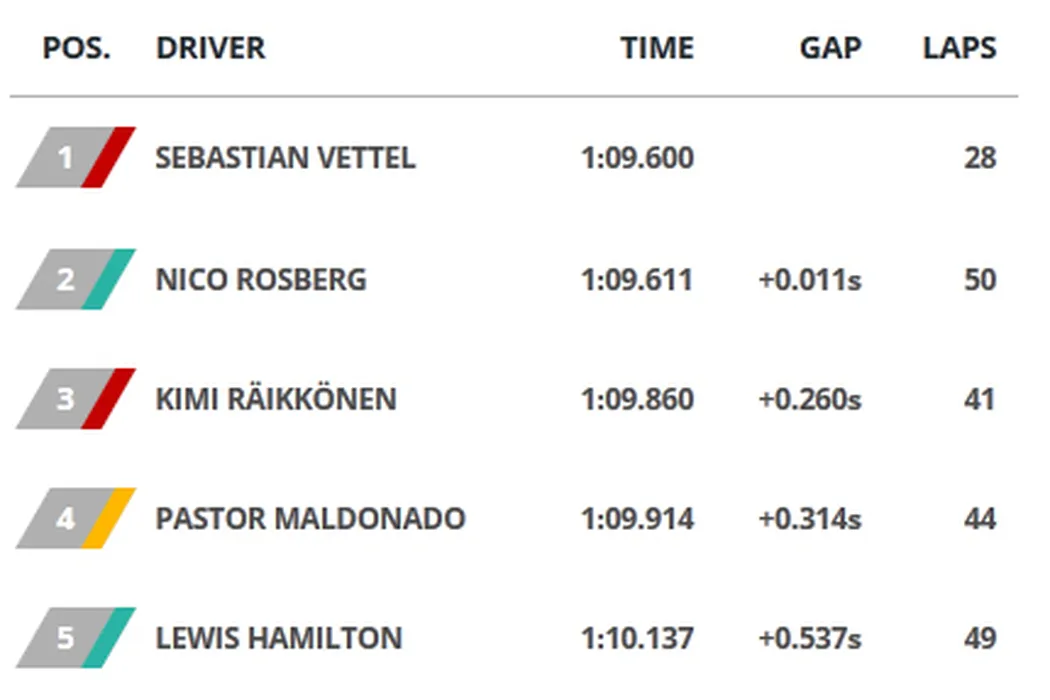Screen dimensions: 1050x700
Task: Open Kimi Räikkönen driver name
Action: 276,399
